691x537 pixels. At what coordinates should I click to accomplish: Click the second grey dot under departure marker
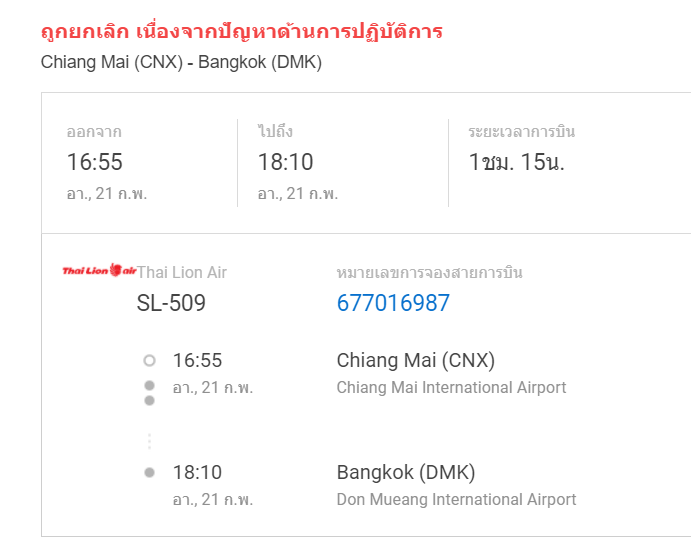(149, 400)
